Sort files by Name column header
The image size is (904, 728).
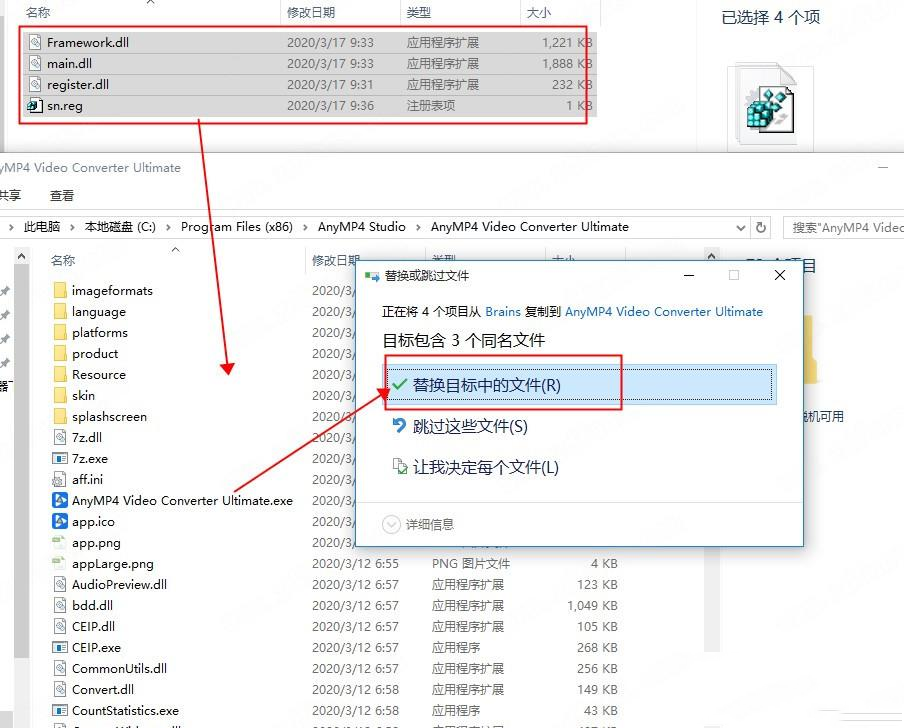click(x=63, y=260)
